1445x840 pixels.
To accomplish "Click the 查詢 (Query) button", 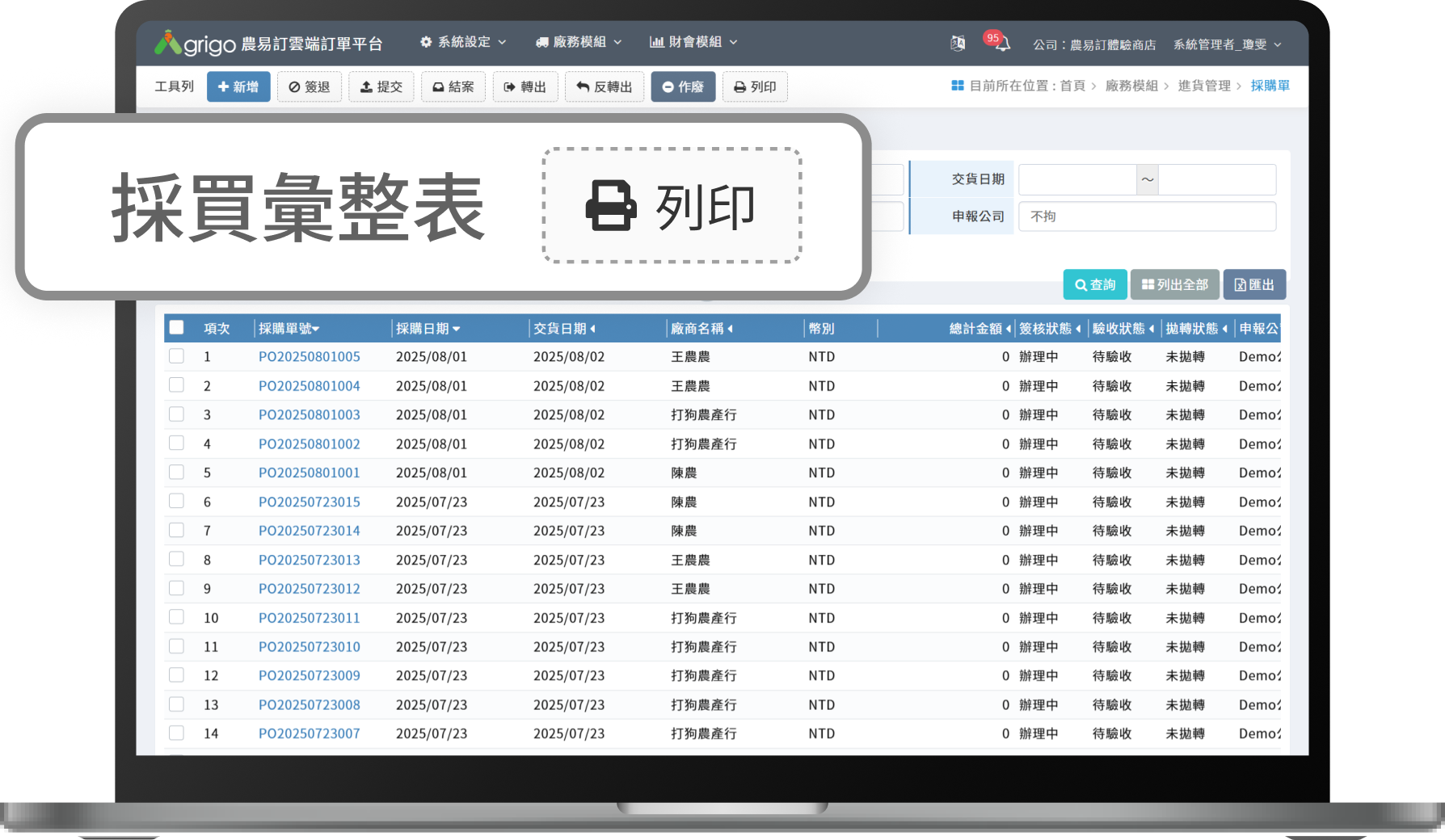I will click(1094, 284).
